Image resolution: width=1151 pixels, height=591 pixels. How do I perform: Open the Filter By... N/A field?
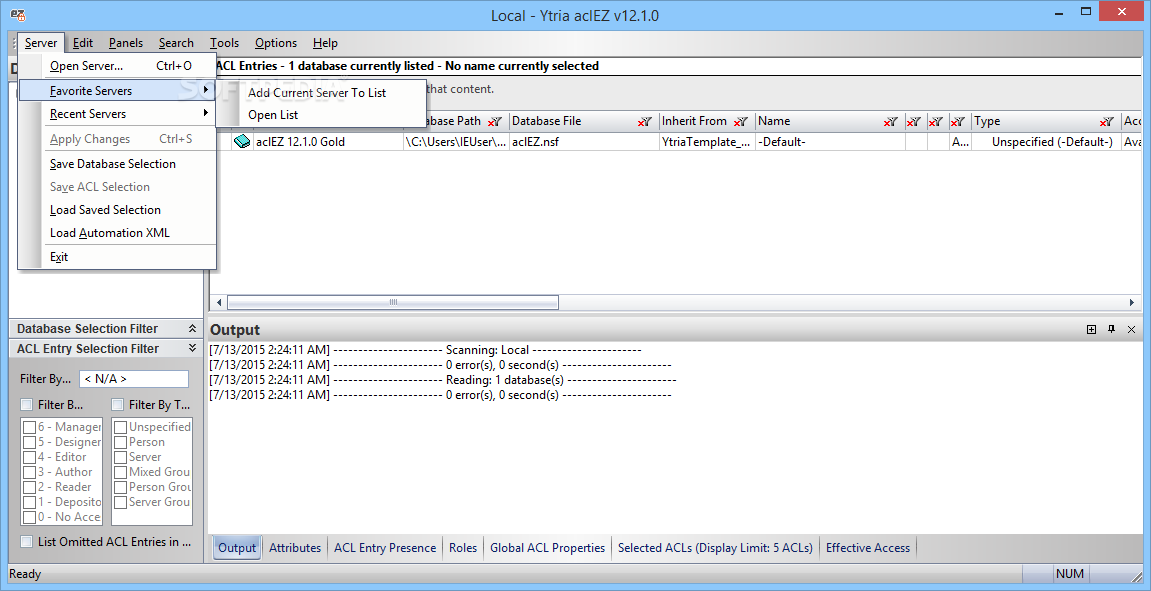coord(134,380)
